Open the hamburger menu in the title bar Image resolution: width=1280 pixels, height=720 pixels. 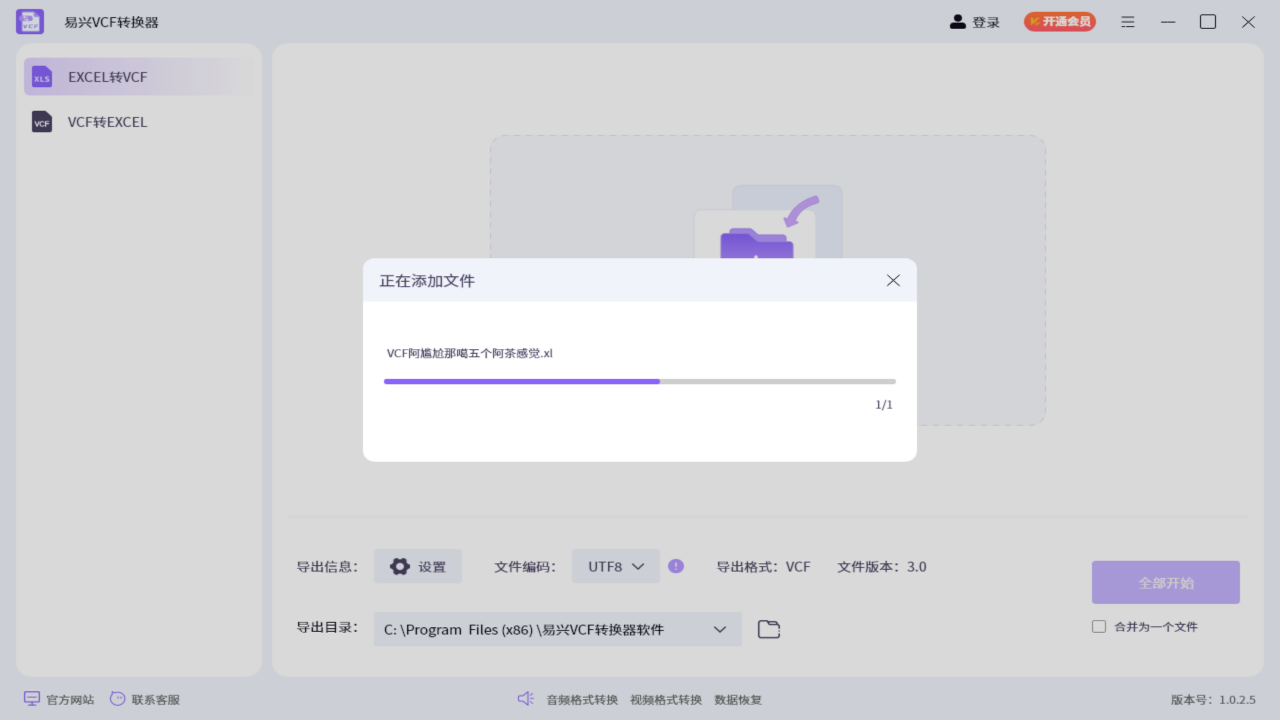1127,21
